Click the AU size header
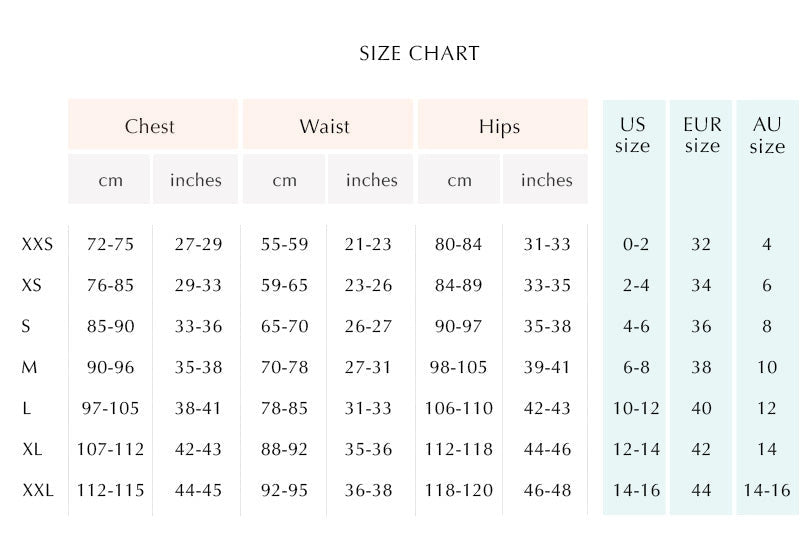The width and height of the screenshot is (811, 544). point(767,136)
